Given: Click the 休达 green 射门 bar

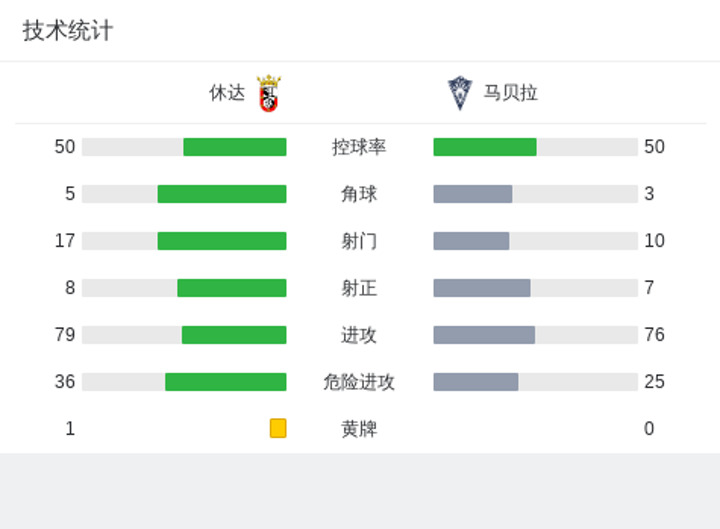Looking at the screenshot, I should 222,241.
